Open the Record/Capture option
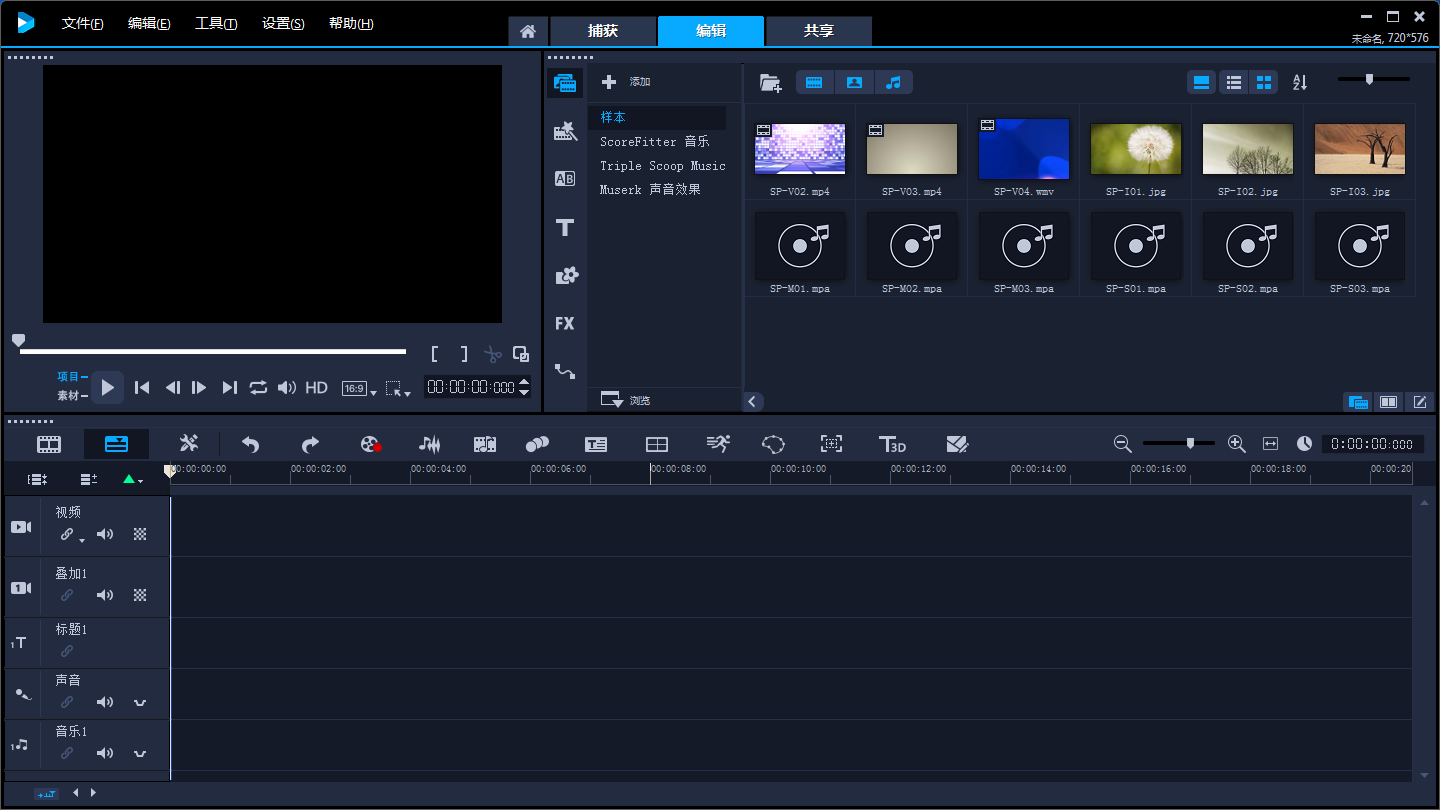 coord(371,444)
